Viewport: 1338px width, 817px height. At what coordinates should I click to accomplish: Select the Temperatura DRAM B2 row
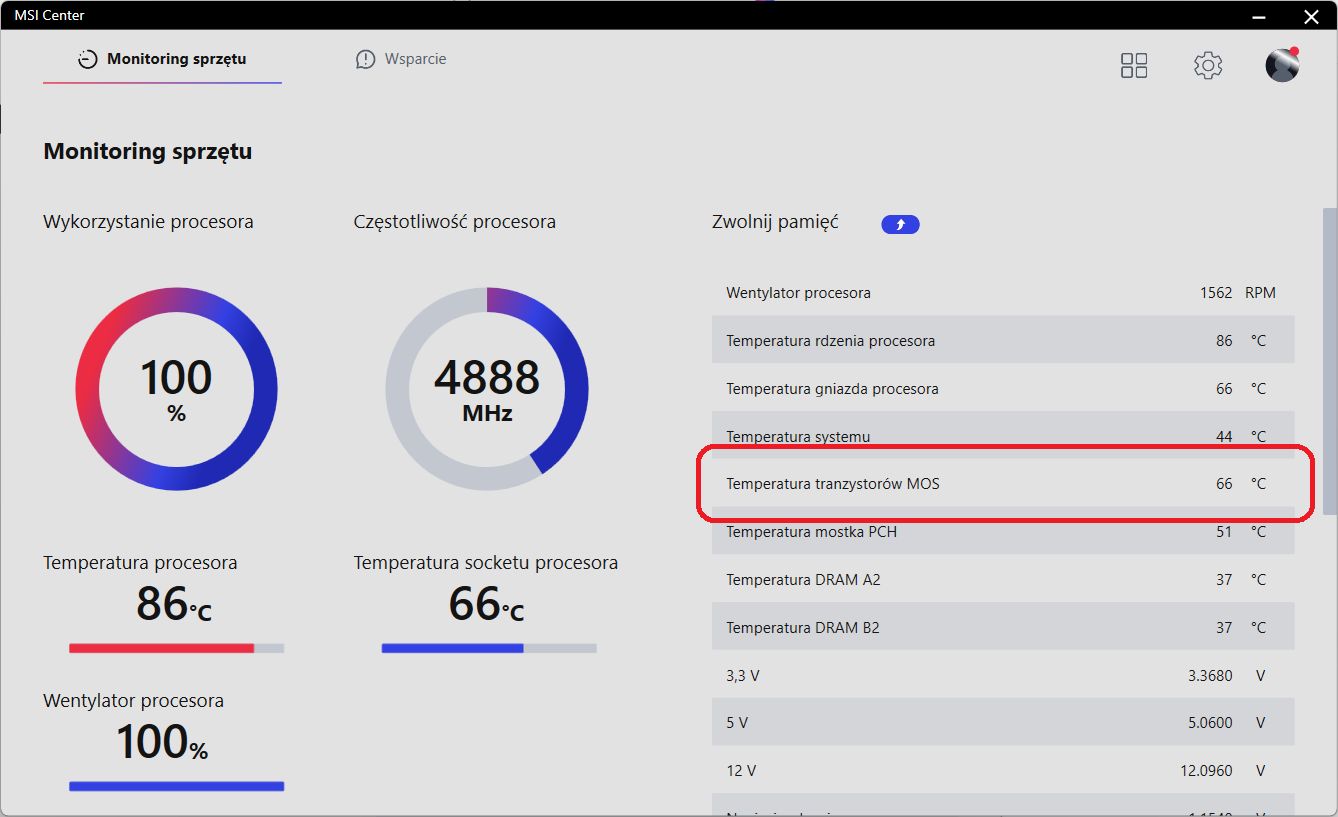(1003, 628)
